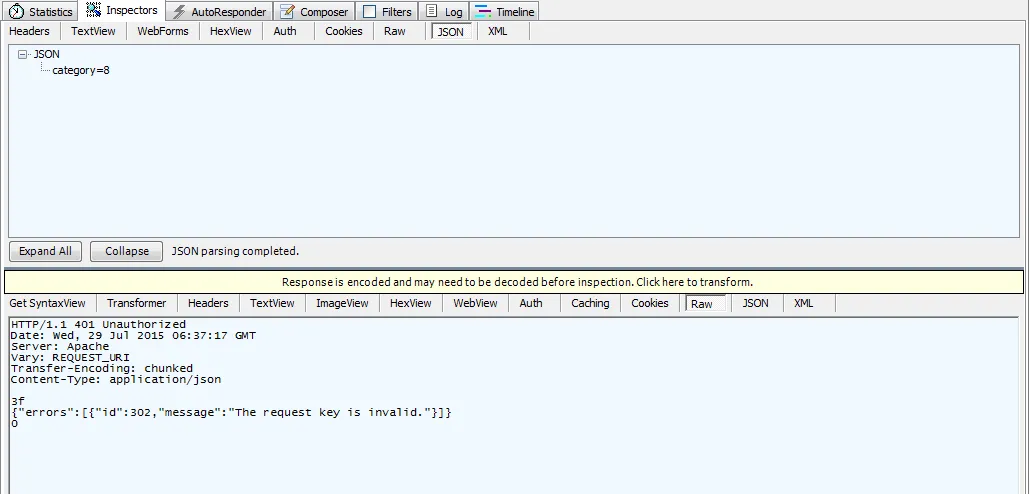Screen dimensions: 1030x494
Task: Open the Caching tab
Action: pyautogui.click(x=590, y=303)
